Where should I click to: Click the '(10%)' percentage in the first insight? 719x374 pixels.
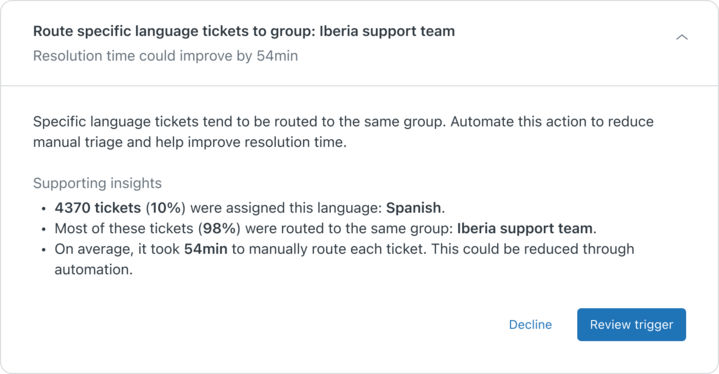coord(166,208)
